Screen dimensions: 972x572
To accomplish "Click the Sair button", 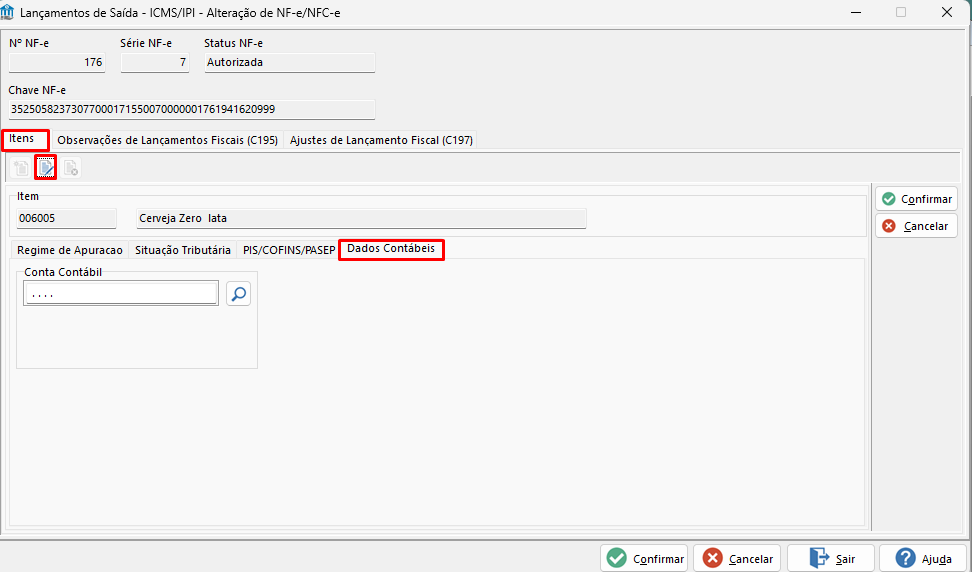I will (x=831, y=558).
